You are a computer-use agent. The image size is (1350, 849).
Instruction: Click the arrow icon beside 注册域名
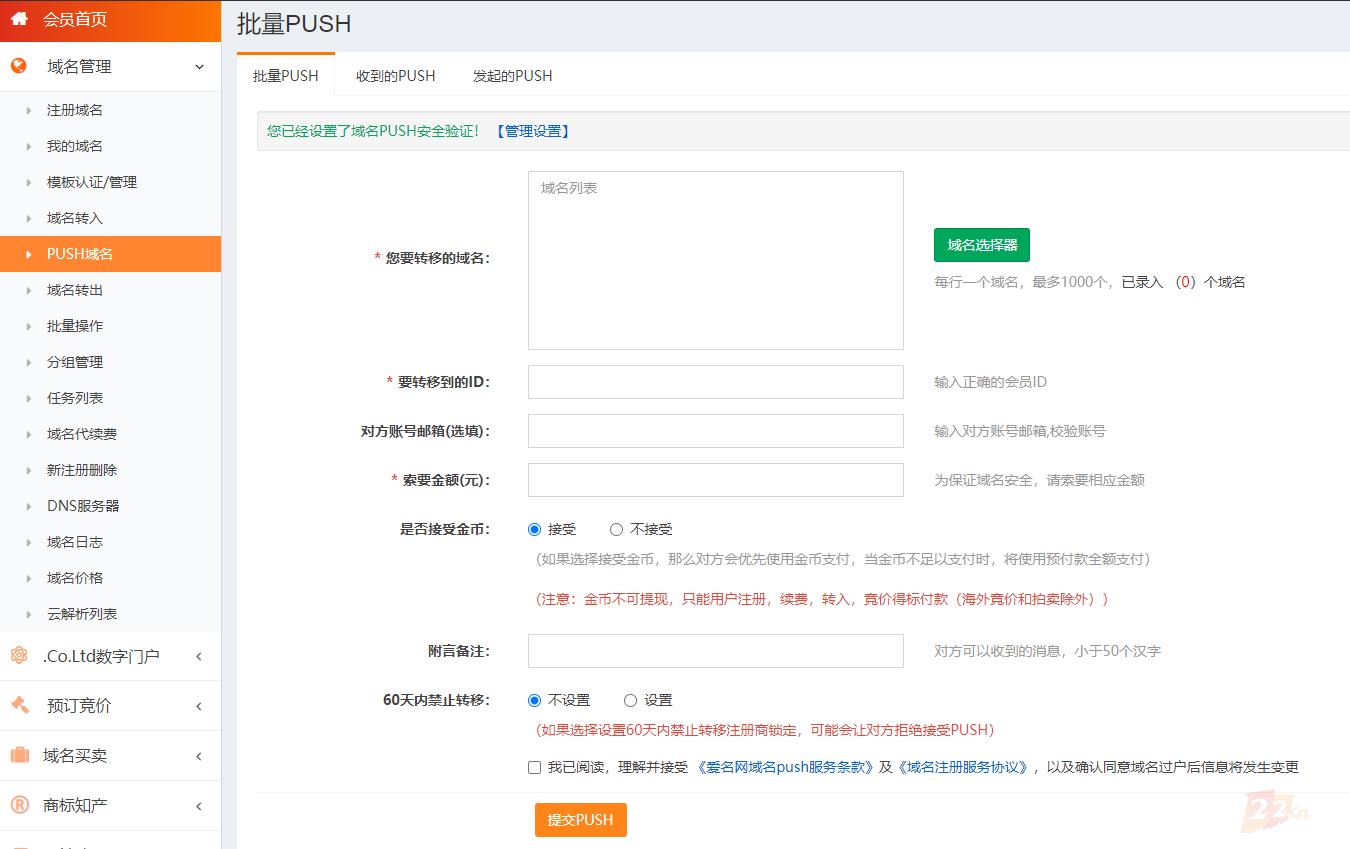pos(29,110)
